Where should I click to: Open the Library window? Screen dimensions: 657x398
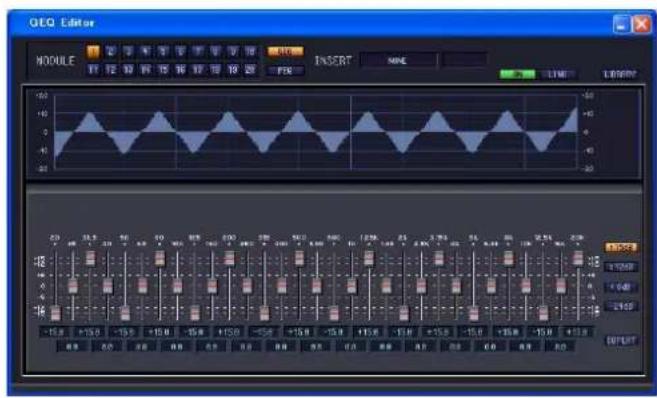tap(620, 75)
